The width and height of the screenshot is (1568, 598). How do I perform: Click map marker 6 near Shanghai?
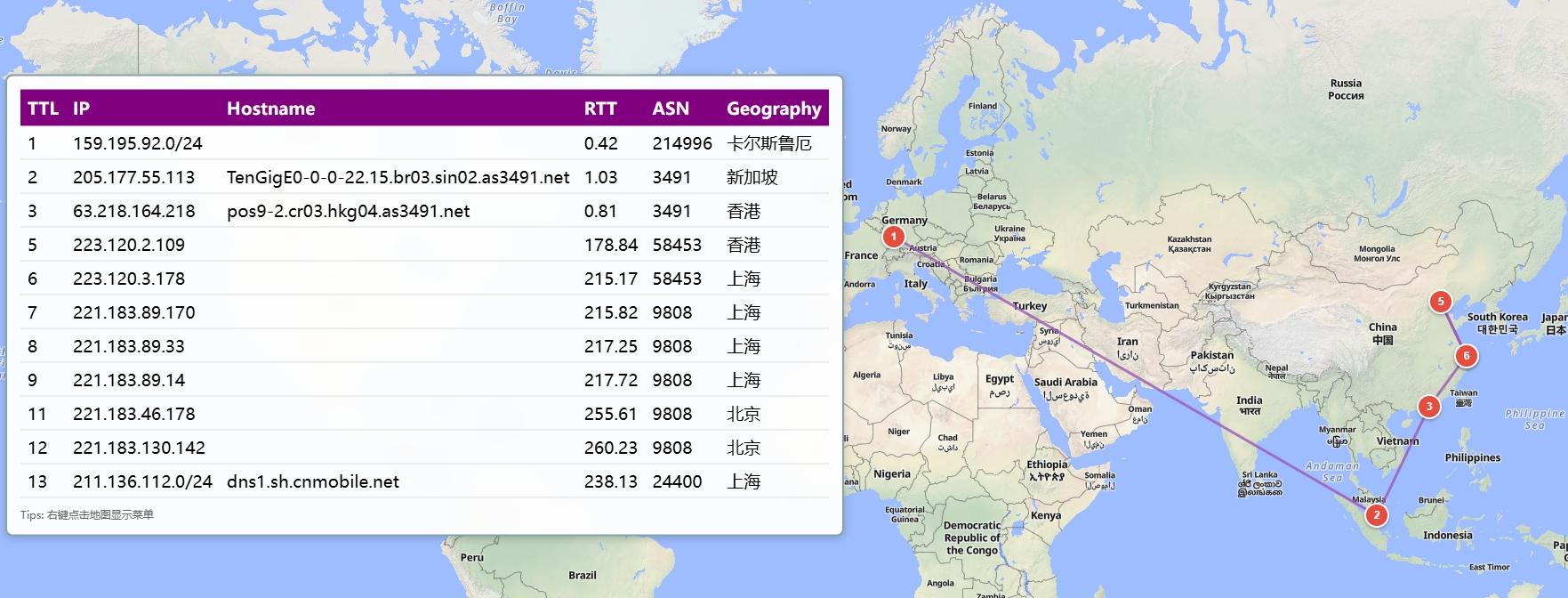(1466, 357)
